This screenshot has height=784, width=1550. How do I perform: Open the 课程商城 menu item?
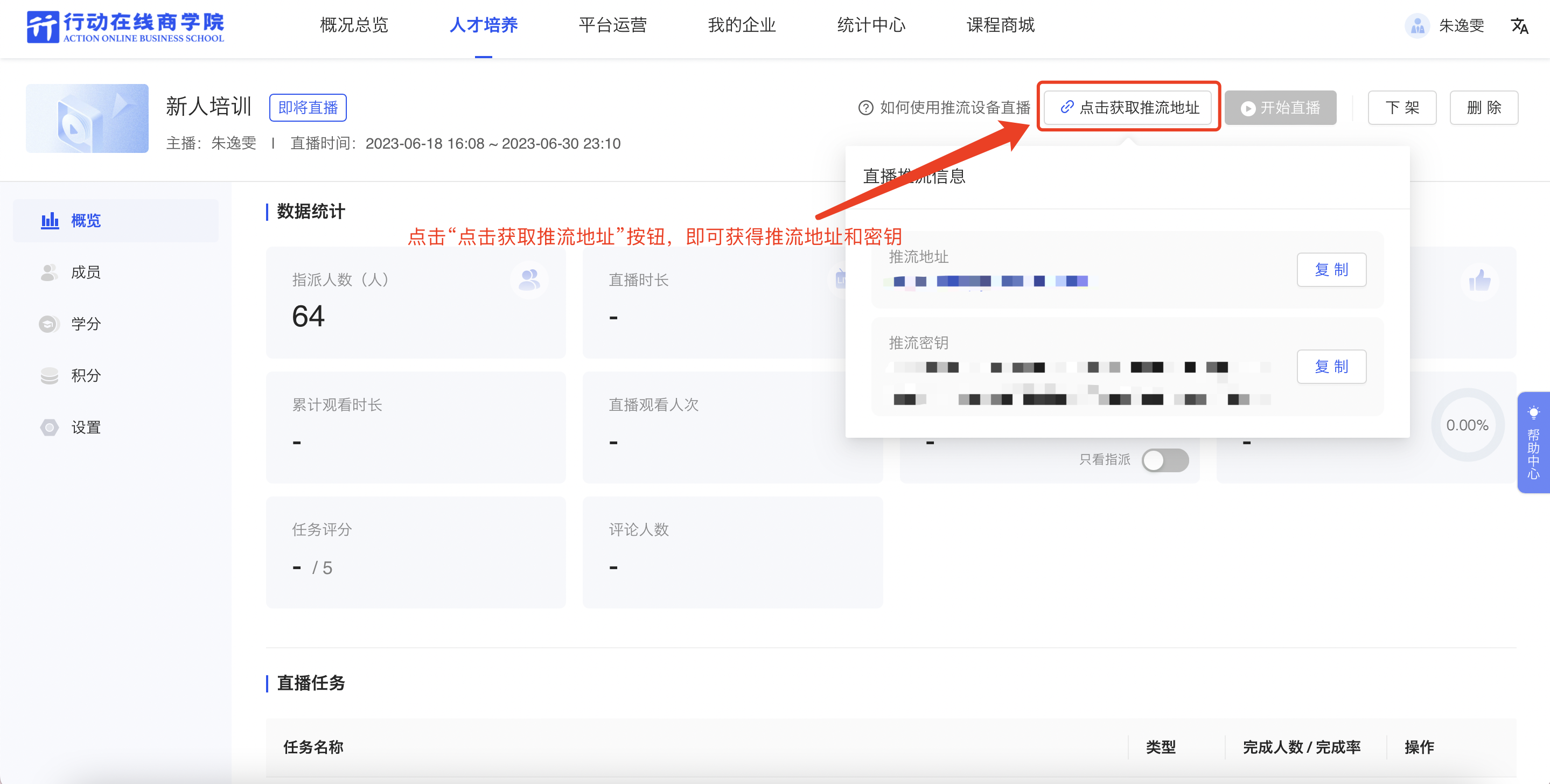coord(1000,25)
